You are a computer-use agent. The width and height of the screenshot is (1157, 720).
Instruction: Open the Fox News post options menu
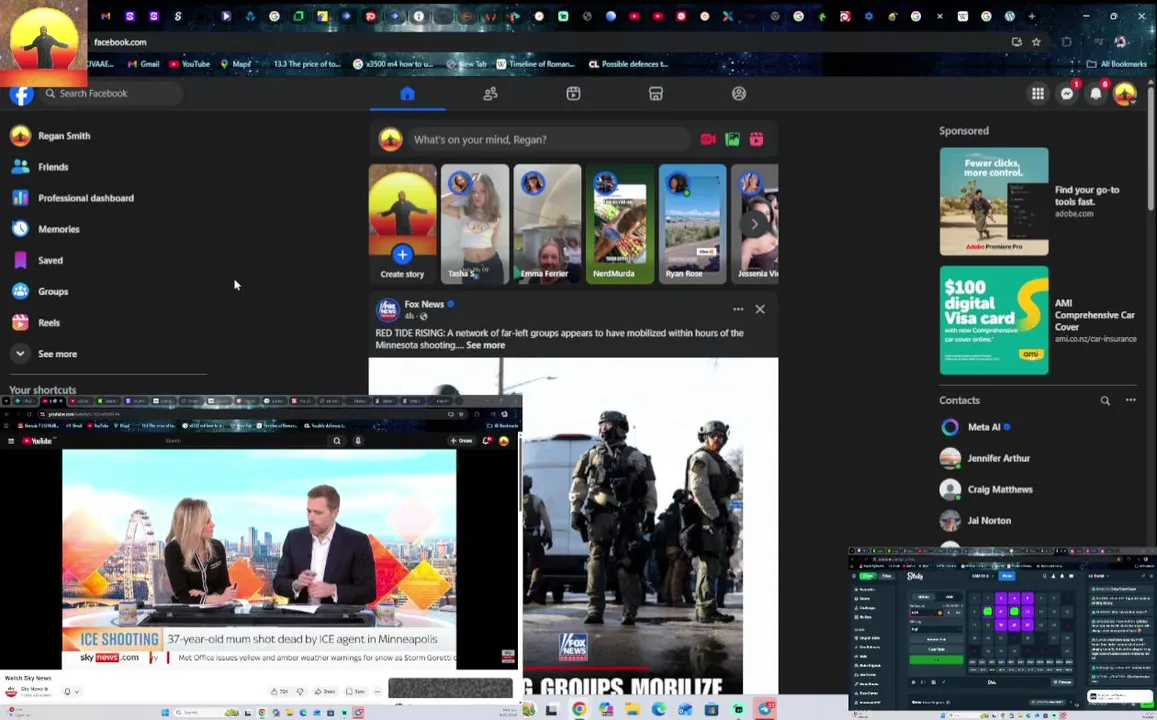(738, 309)
